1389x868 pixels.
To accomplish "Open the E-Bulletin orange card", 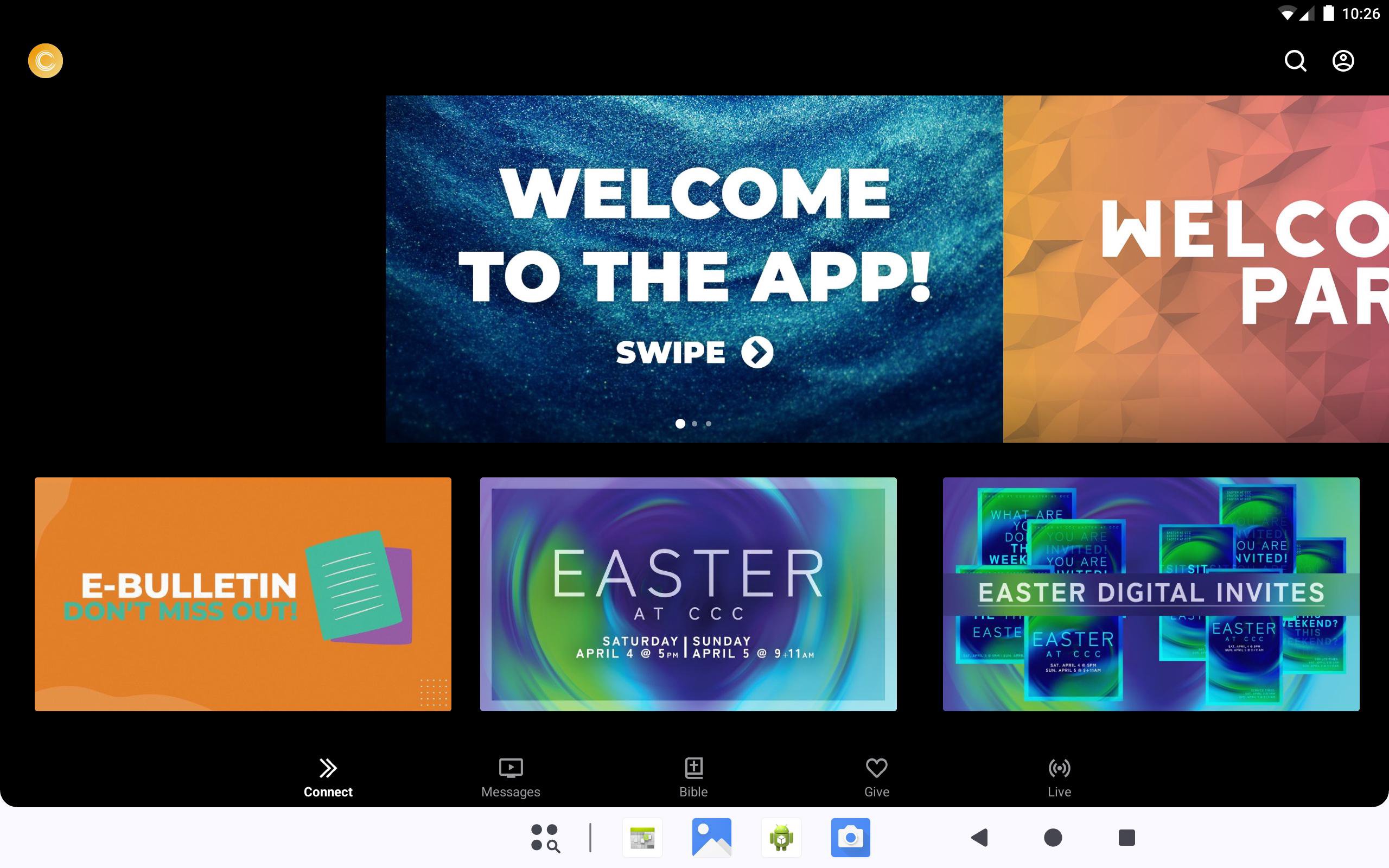I will pyautogui.click(x=243, y=594).
